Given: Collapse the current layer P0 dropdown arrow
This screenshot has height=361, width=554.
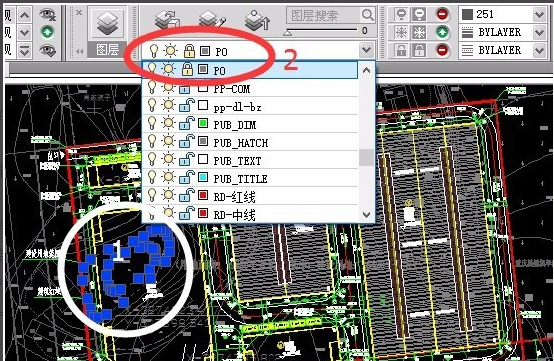Looking at the screenshot, I should (366, 50).
